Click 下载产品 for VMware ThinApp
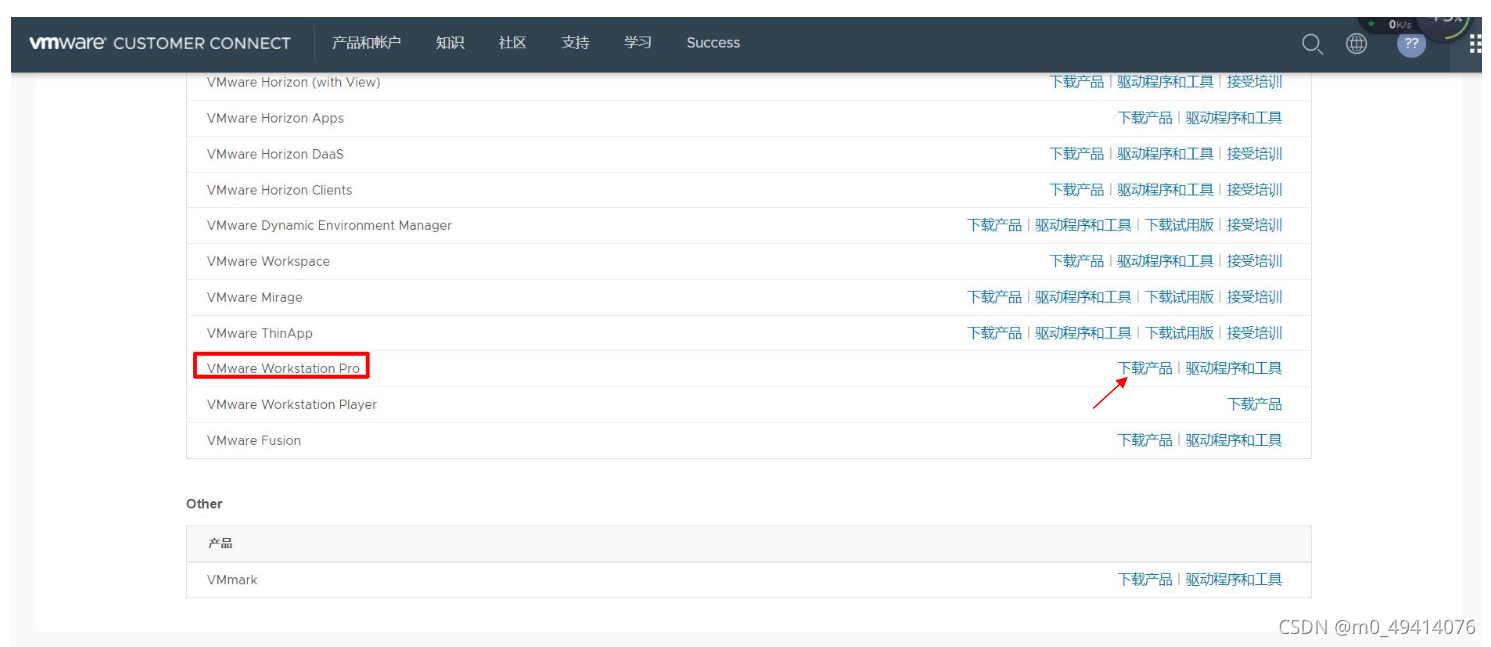The image size is (1491, 647). pyautogui.click(x=995, y=333)
